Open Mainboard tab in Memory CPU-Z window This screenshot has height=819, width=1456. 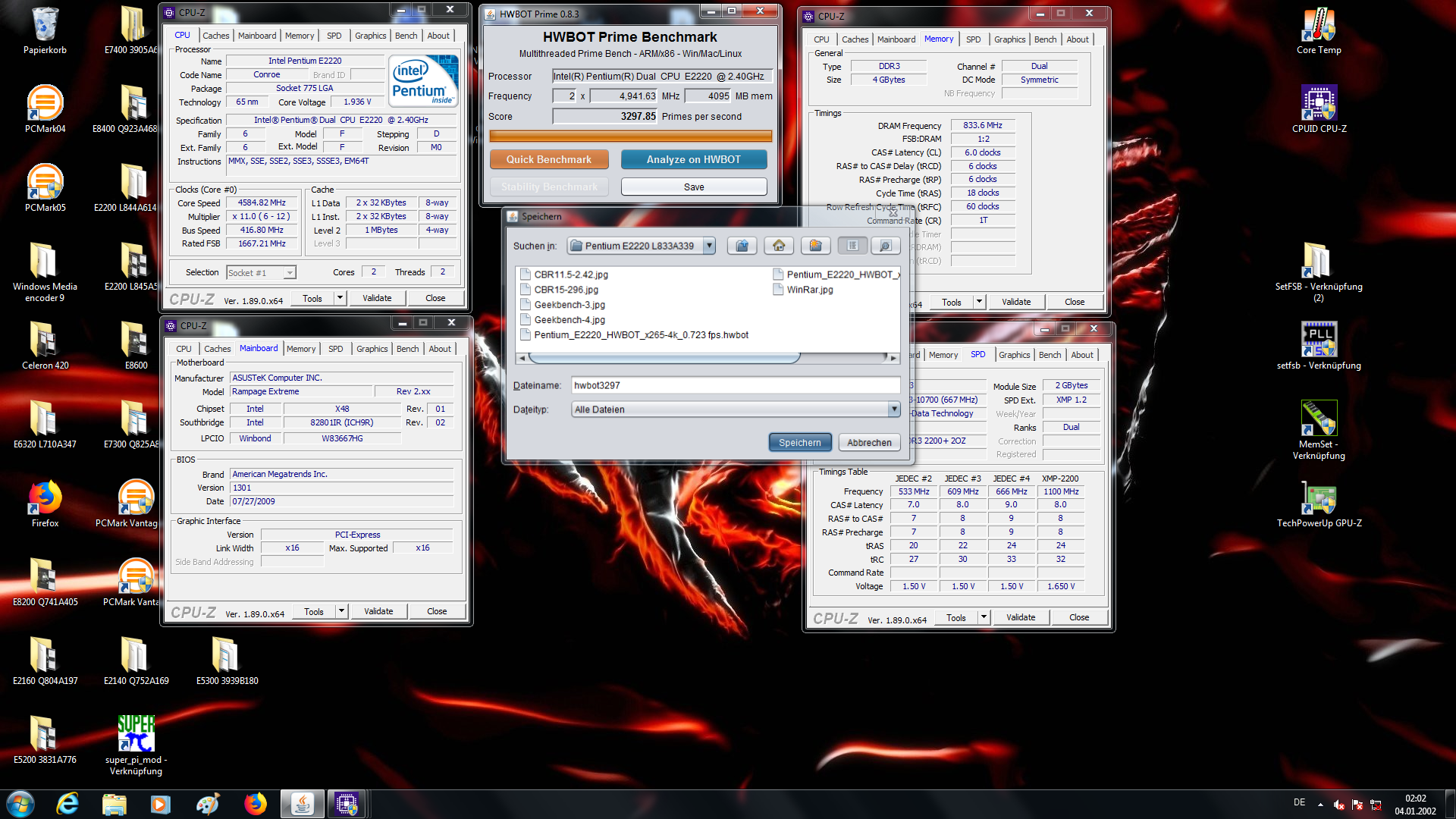click(896, 39)
